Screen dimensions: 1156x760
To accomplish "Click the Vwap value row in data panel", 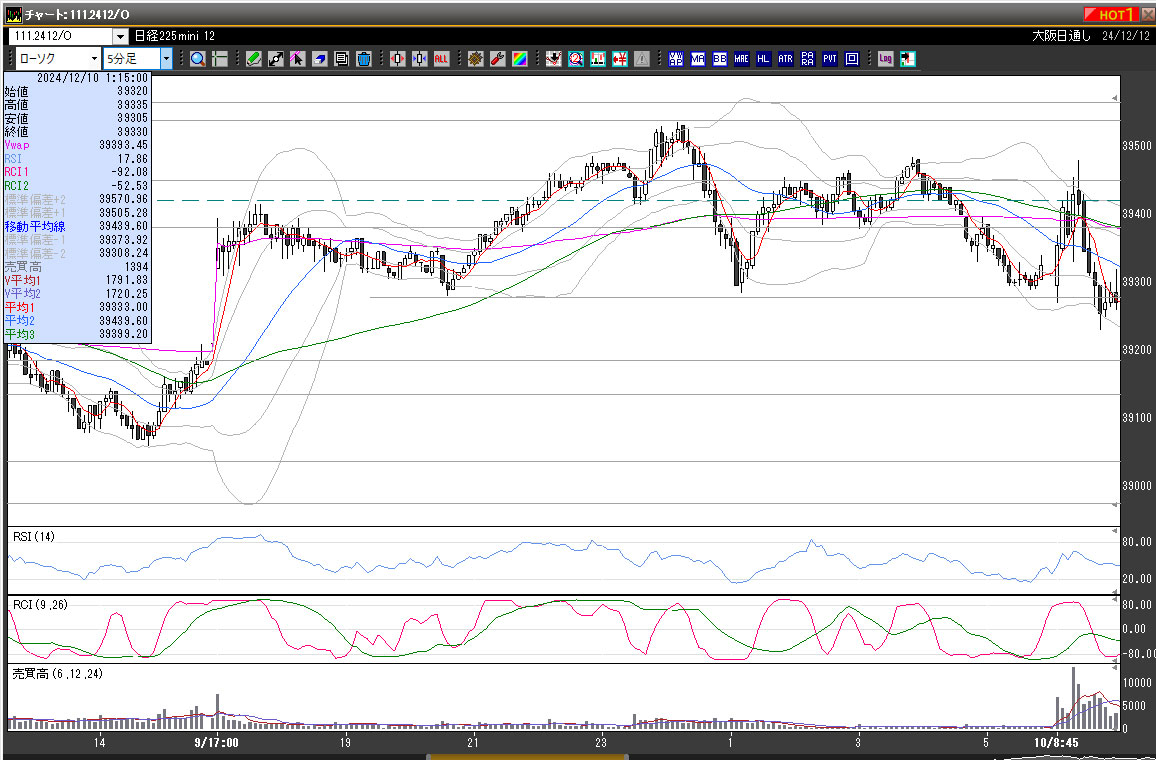I will 77,145.
